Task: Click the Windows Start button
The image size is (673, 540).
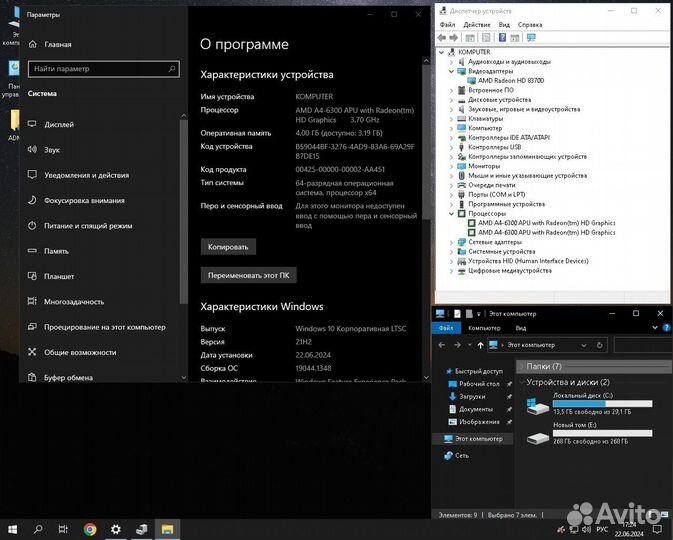Action: tap(12, 529)
